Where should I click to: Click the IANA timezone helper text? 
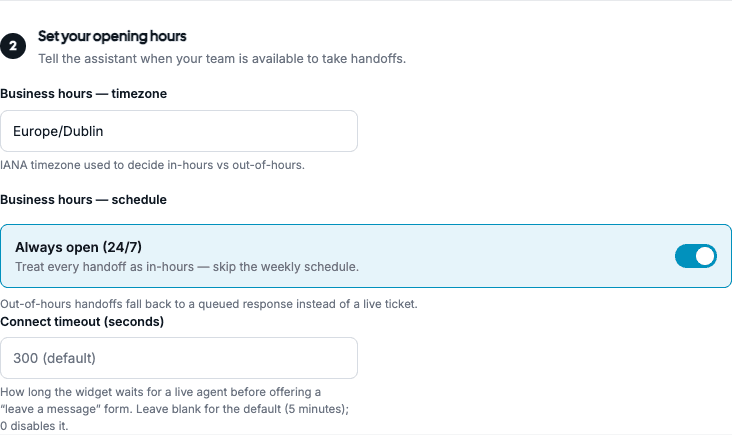pyautogui.click(x=152, y=165)
